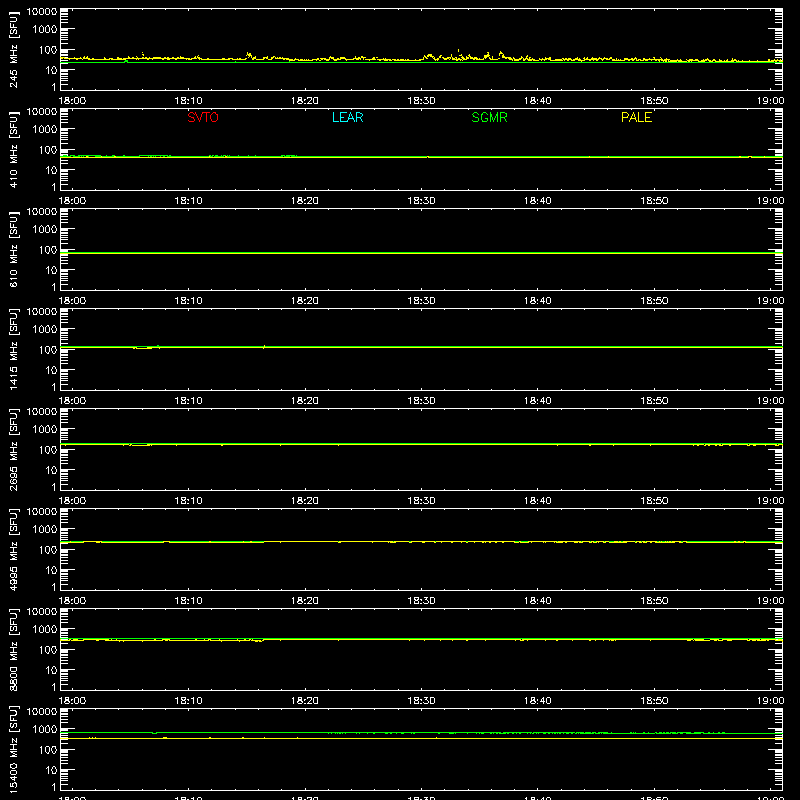Click the 10 tick of the 1415 MHz panel

pos(52,370)
